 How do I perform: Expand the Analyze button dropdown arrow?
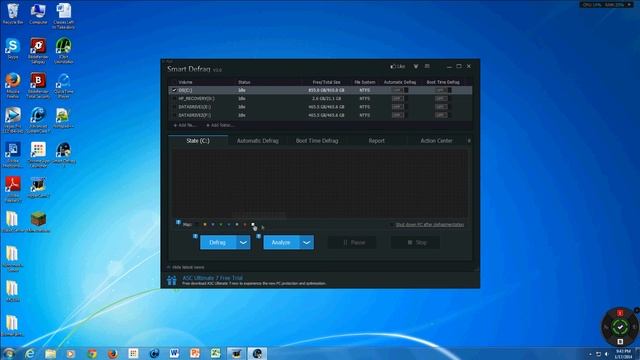pyautogui.click(x=307, y=242)
